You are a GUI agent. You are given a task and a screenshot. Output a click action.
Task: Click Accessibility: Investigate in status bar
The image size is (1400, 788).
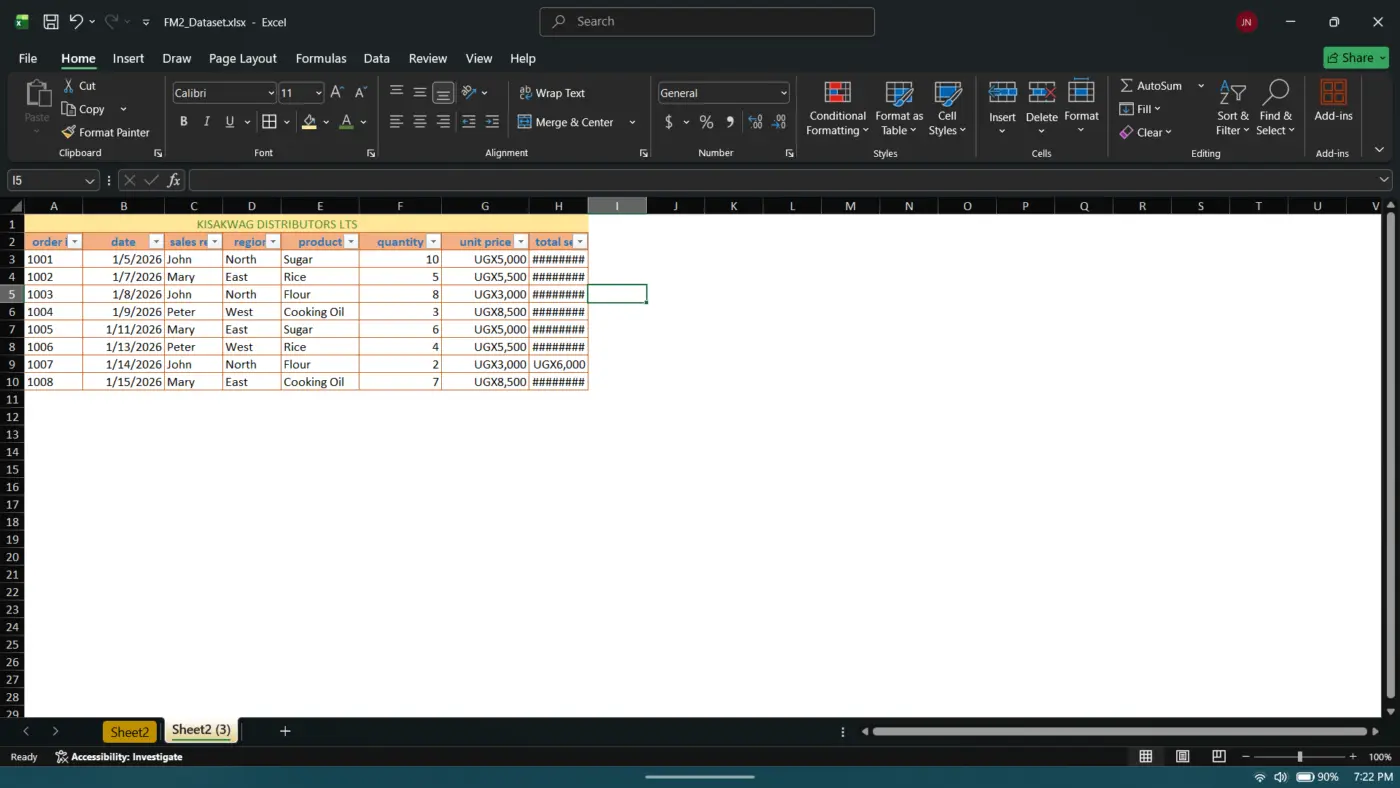(x=119, y=757)
